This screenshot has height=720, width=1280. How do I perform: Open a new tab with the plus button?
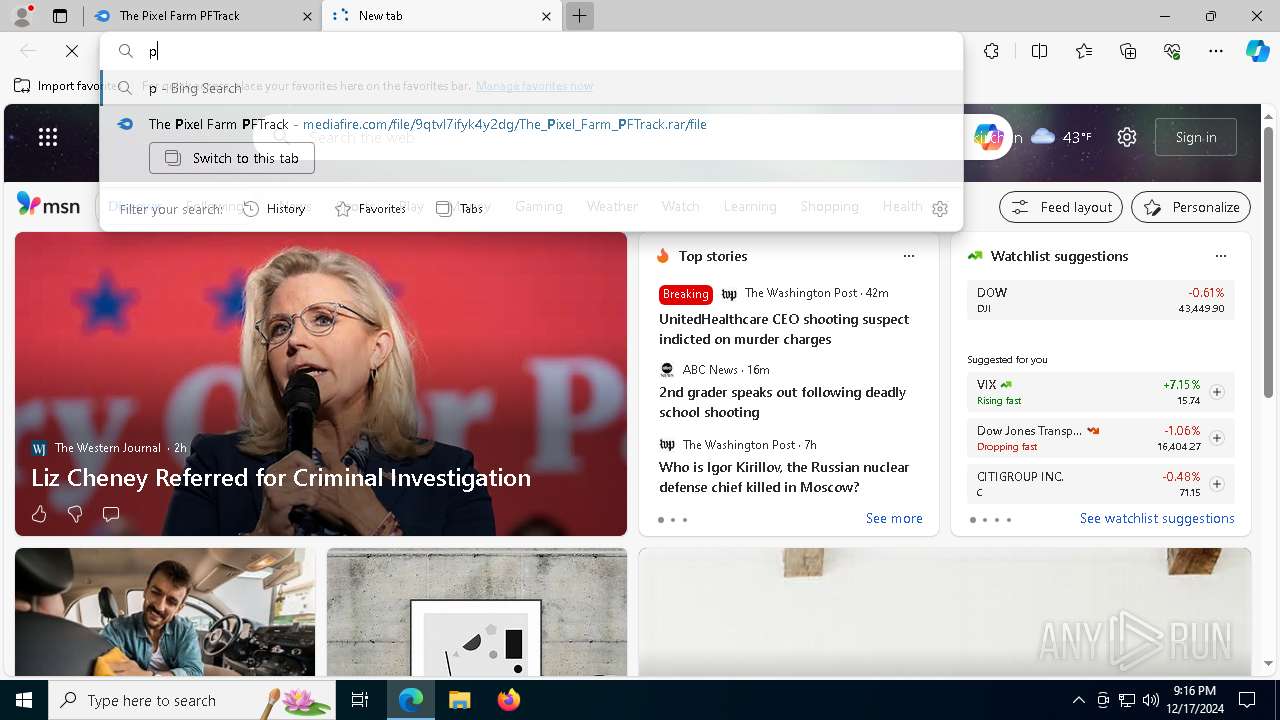tap(579, 16)
